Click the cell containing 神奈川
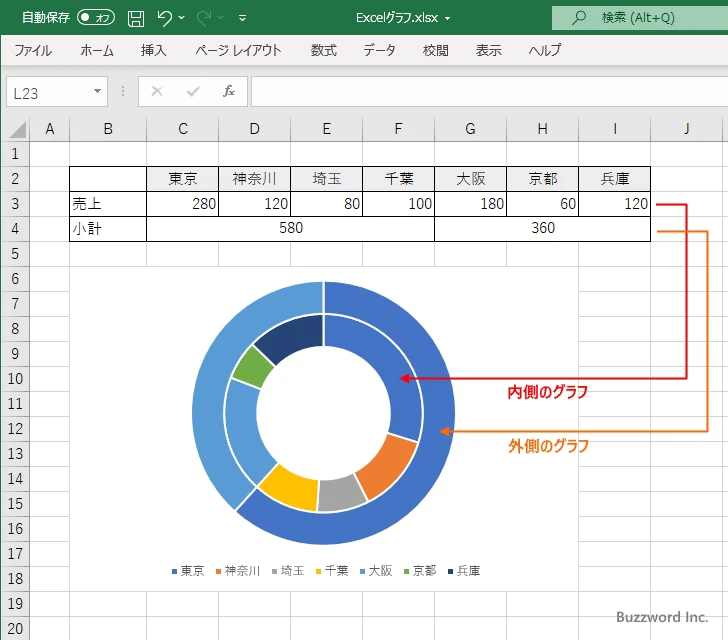This screenshot has height=640, width=728. point(254,179)
